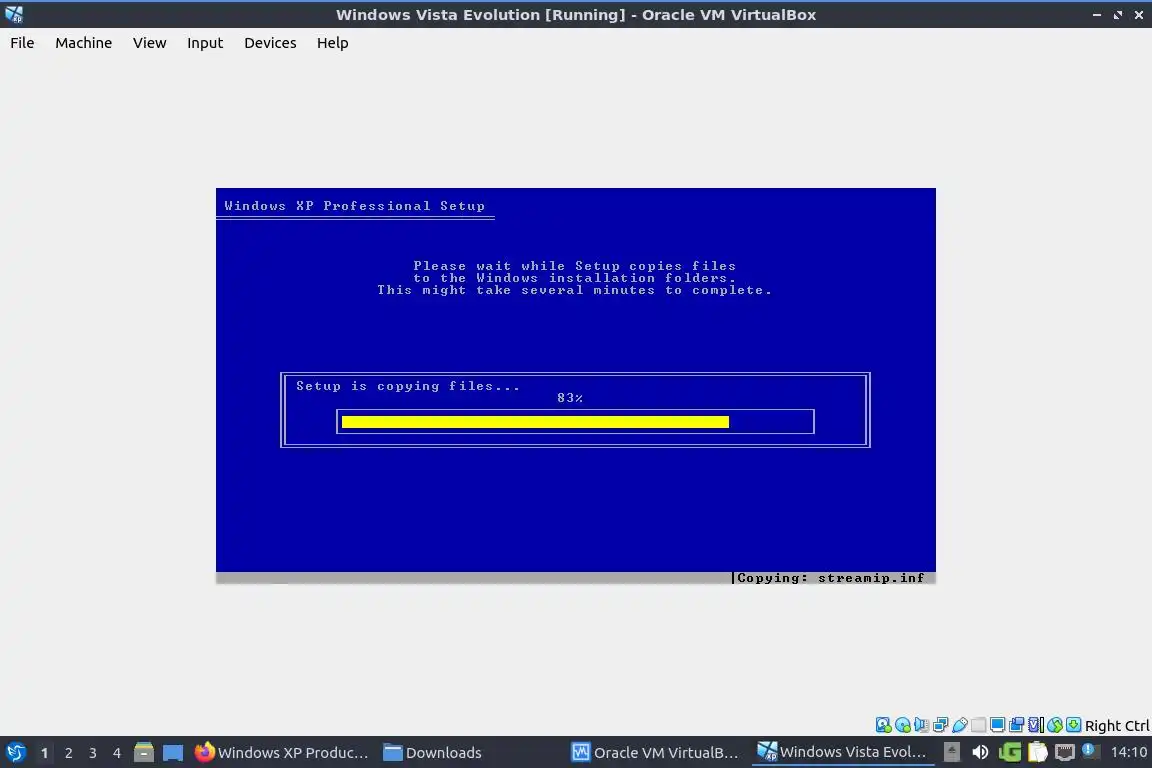Screen dimensions: 1152x768
Task: Click the display settings indicator icon
Action: tap(998, 725)
